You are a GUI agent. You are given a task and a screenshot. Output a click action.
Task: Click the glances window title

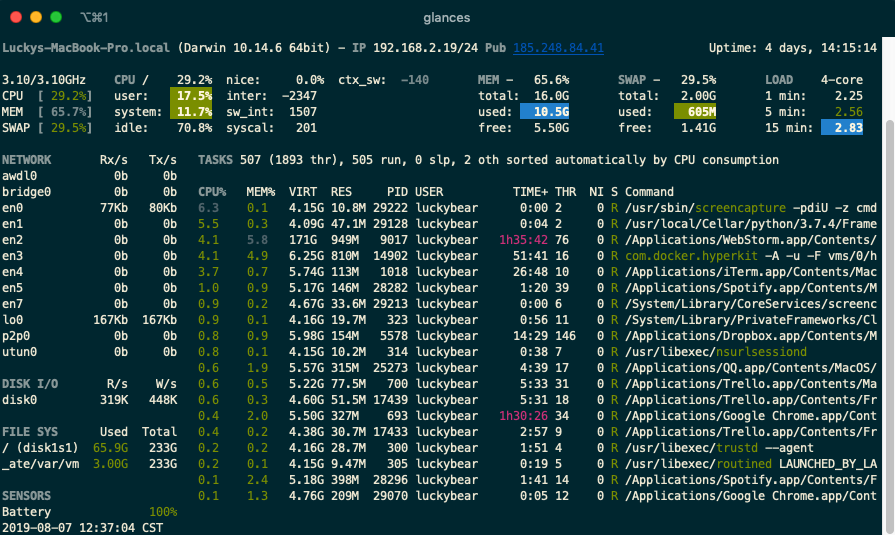click(x=447, y=17)
